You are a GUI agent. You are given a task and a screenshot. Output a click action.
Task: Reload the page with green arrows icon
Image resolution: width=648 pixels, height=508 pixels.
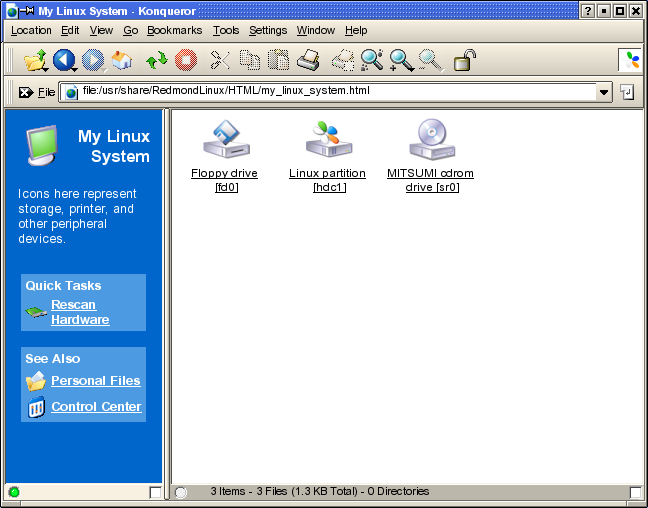[156, 61]
